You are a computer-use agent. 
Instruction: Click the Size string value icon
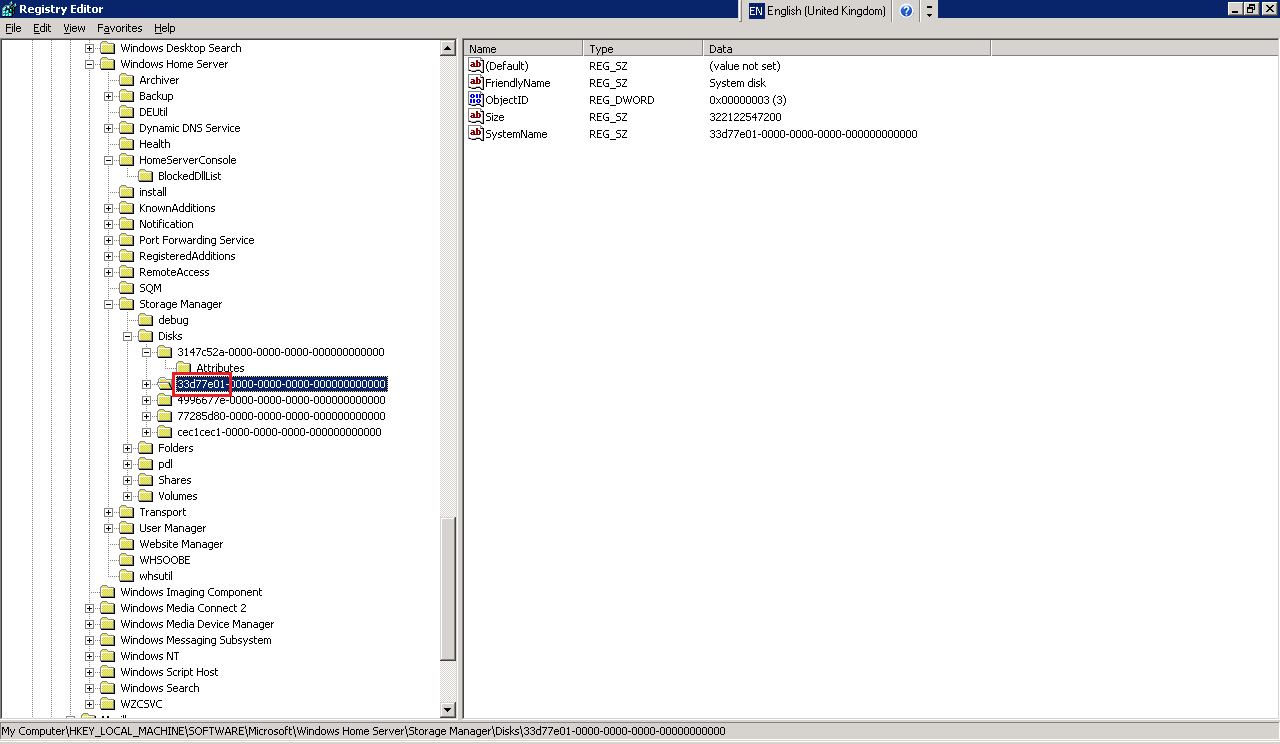[x=476, y=117]
